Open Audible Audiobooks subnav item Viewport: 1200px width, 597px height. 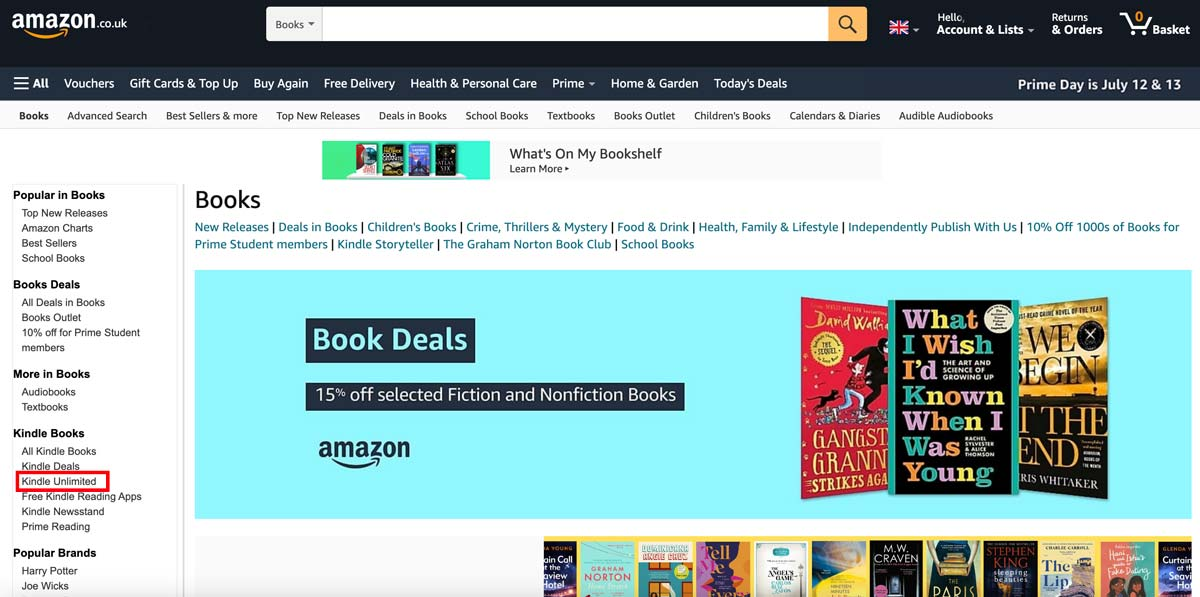point(946,116)
